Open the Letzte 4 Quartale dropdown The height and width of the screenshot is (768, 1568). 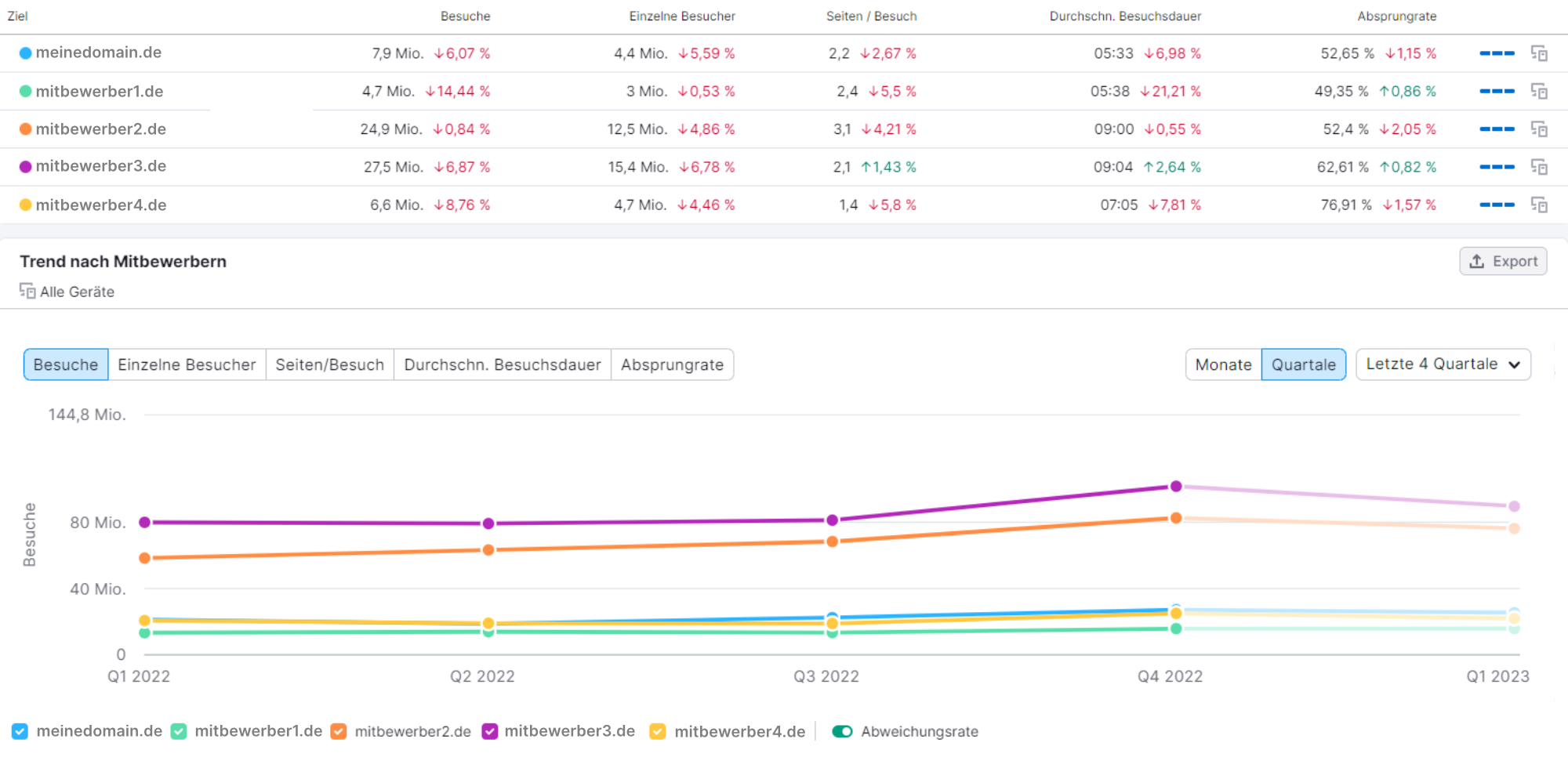[x=1443, y=364]
